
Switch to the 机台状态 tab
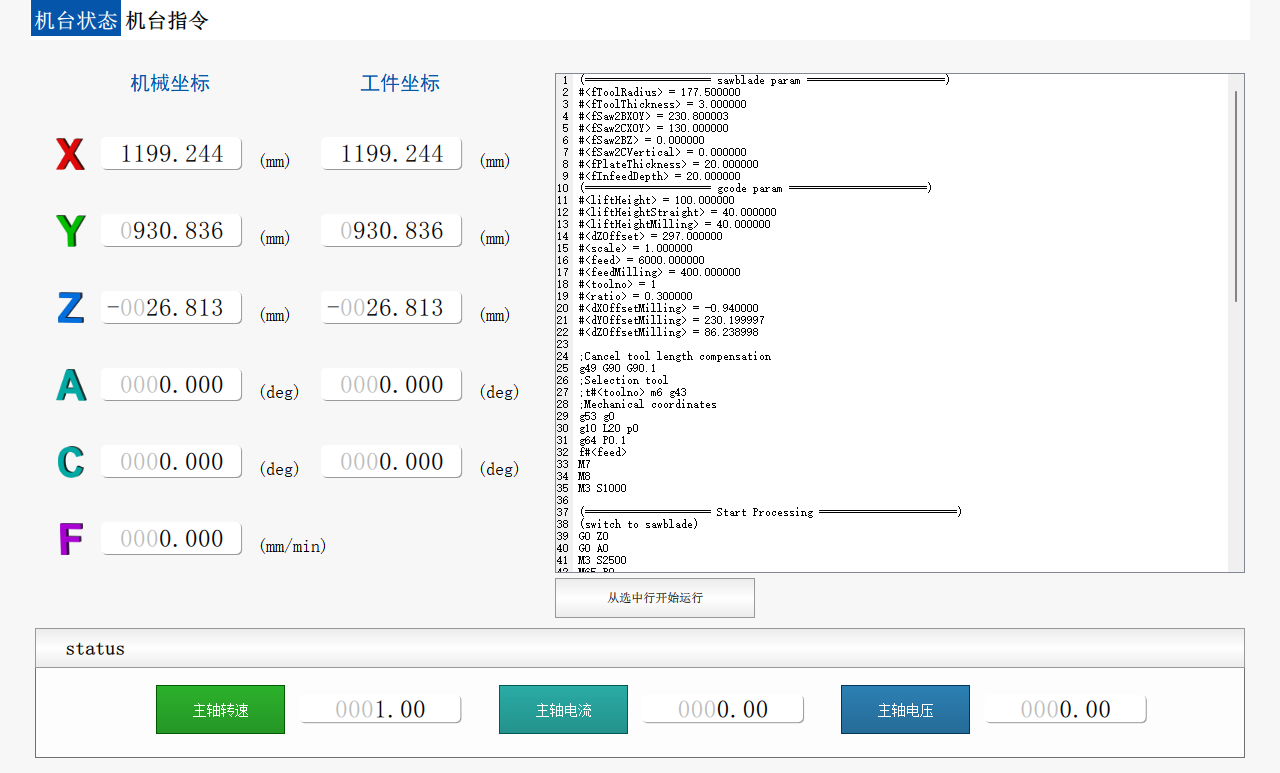(x=76, y=20)
